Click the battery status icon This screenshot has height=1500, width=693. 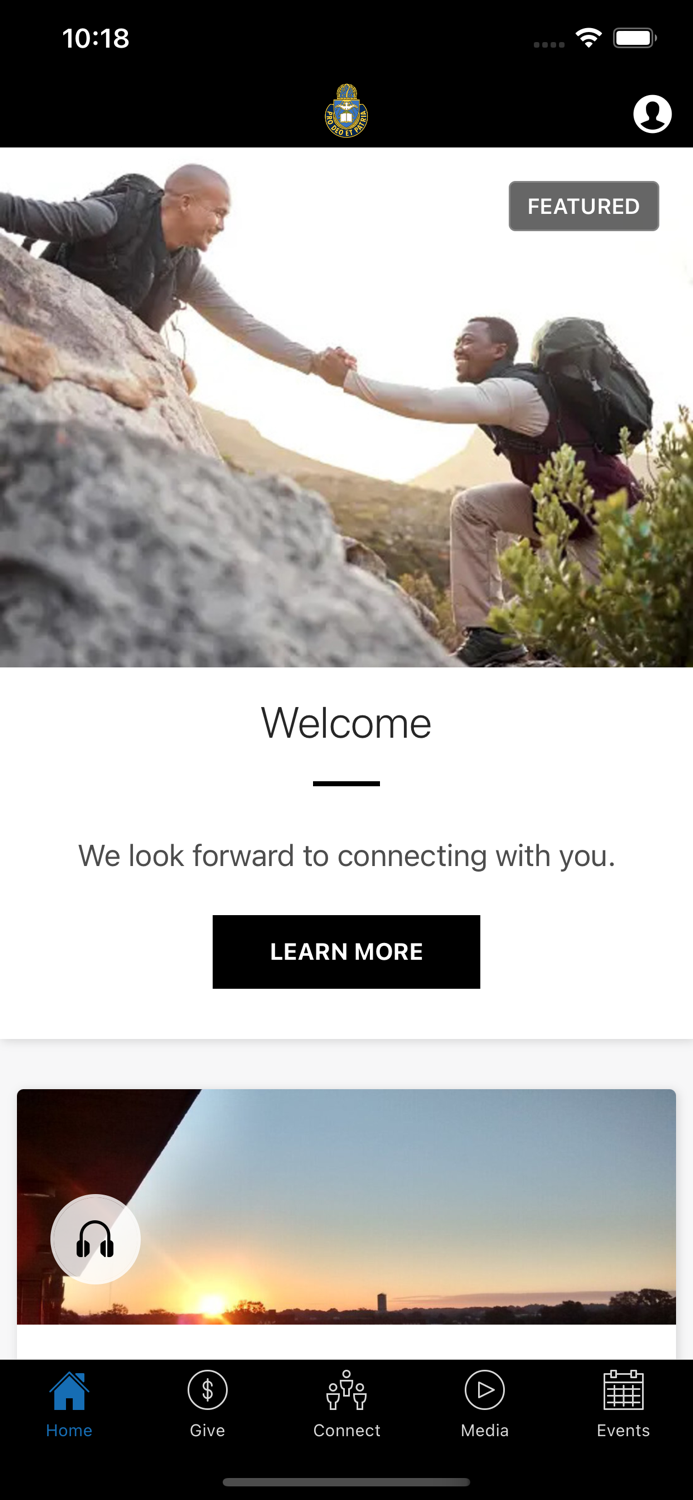pos(635,38)
